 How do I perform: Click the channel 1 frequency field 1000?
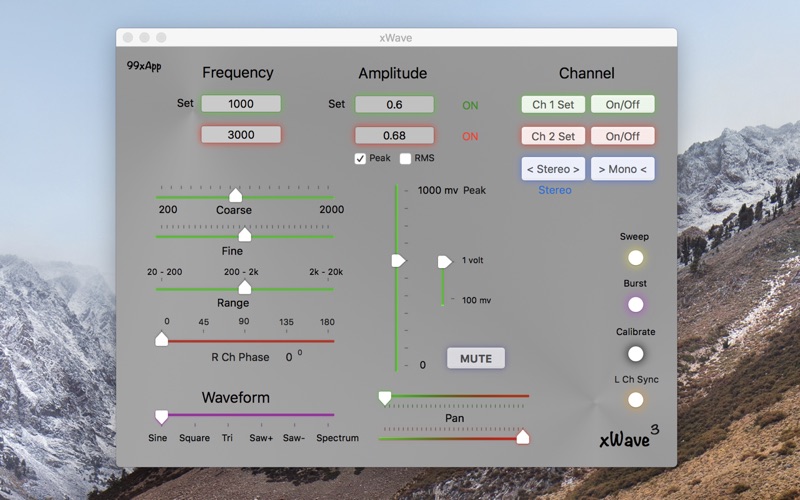click(x=241, y=104)
